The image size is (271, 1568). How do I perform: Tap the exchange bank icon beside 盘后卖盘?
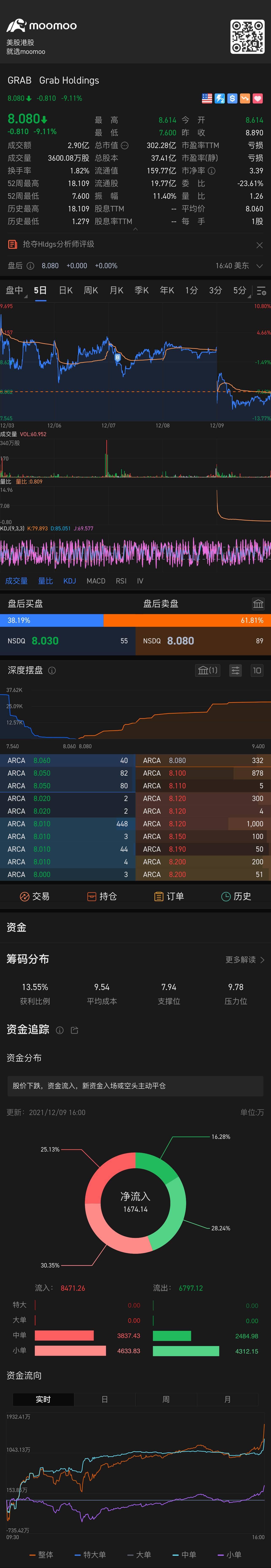(x=258, y=604)
